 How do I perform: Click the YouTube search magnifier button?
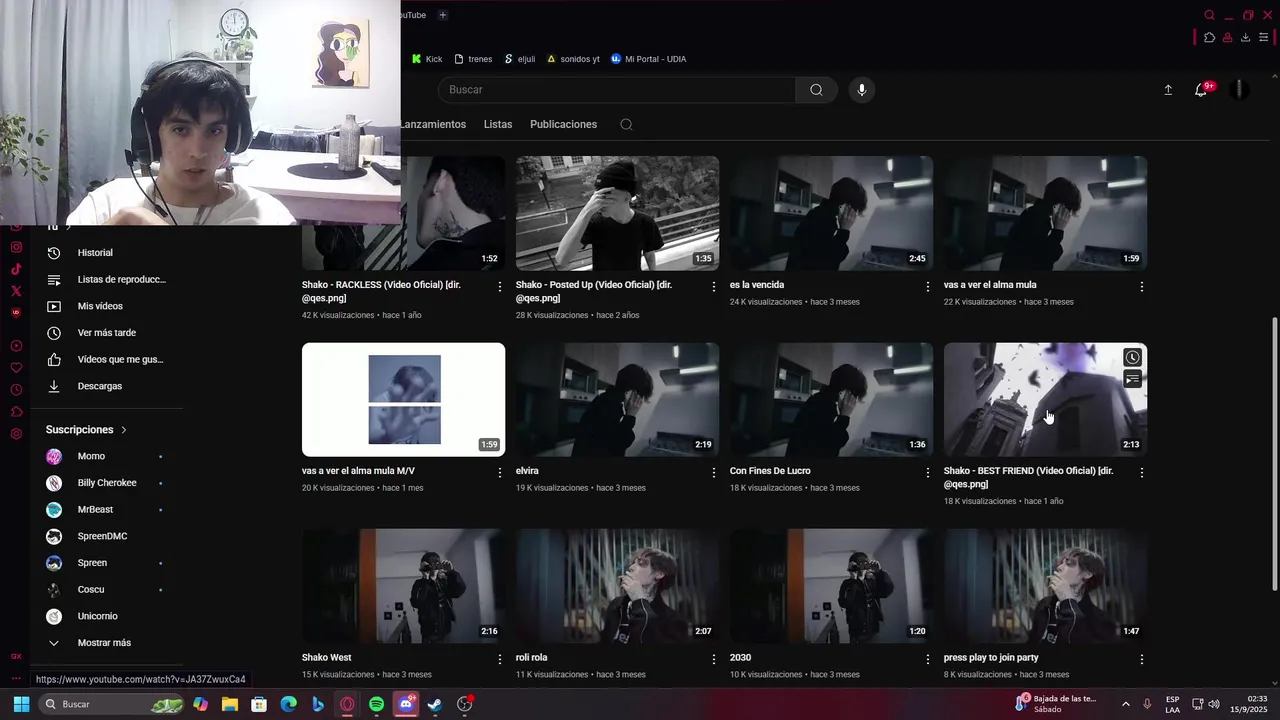[816, 90]
